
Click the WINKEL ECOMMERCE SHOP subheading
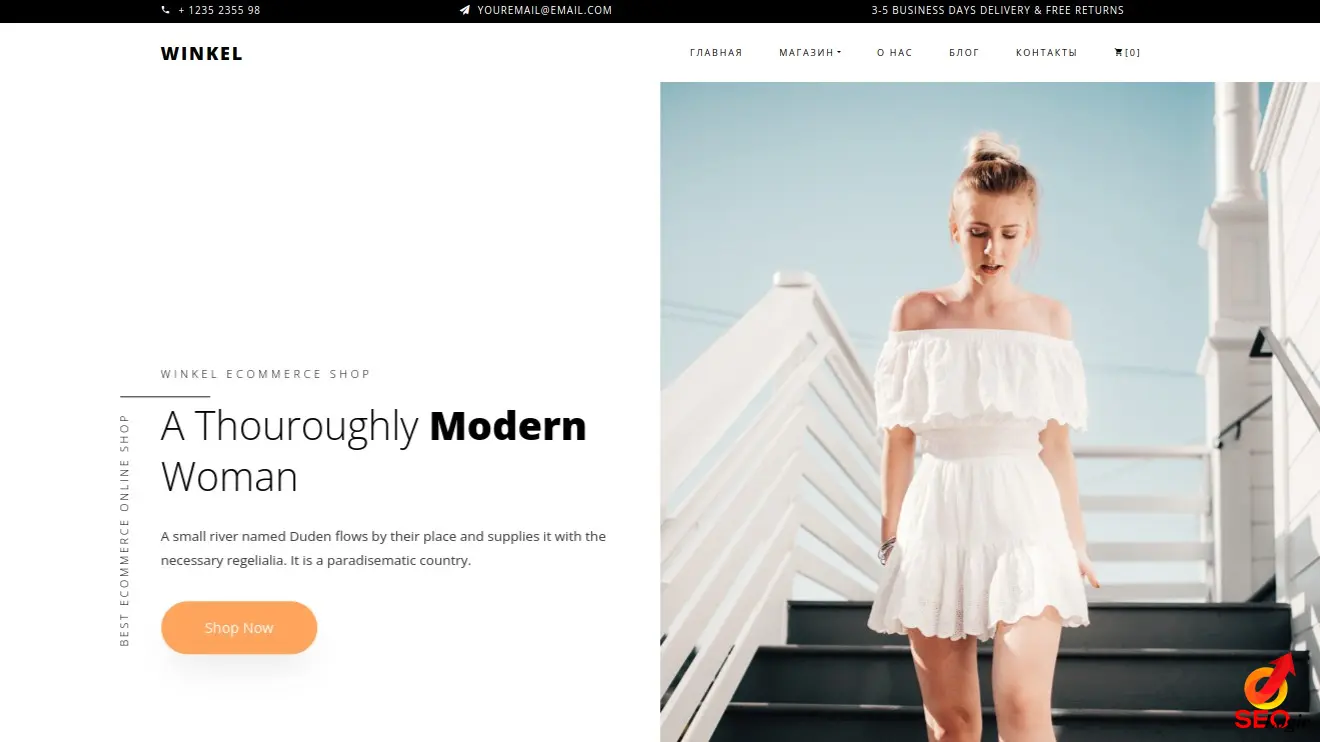click(x=266, y=374)
